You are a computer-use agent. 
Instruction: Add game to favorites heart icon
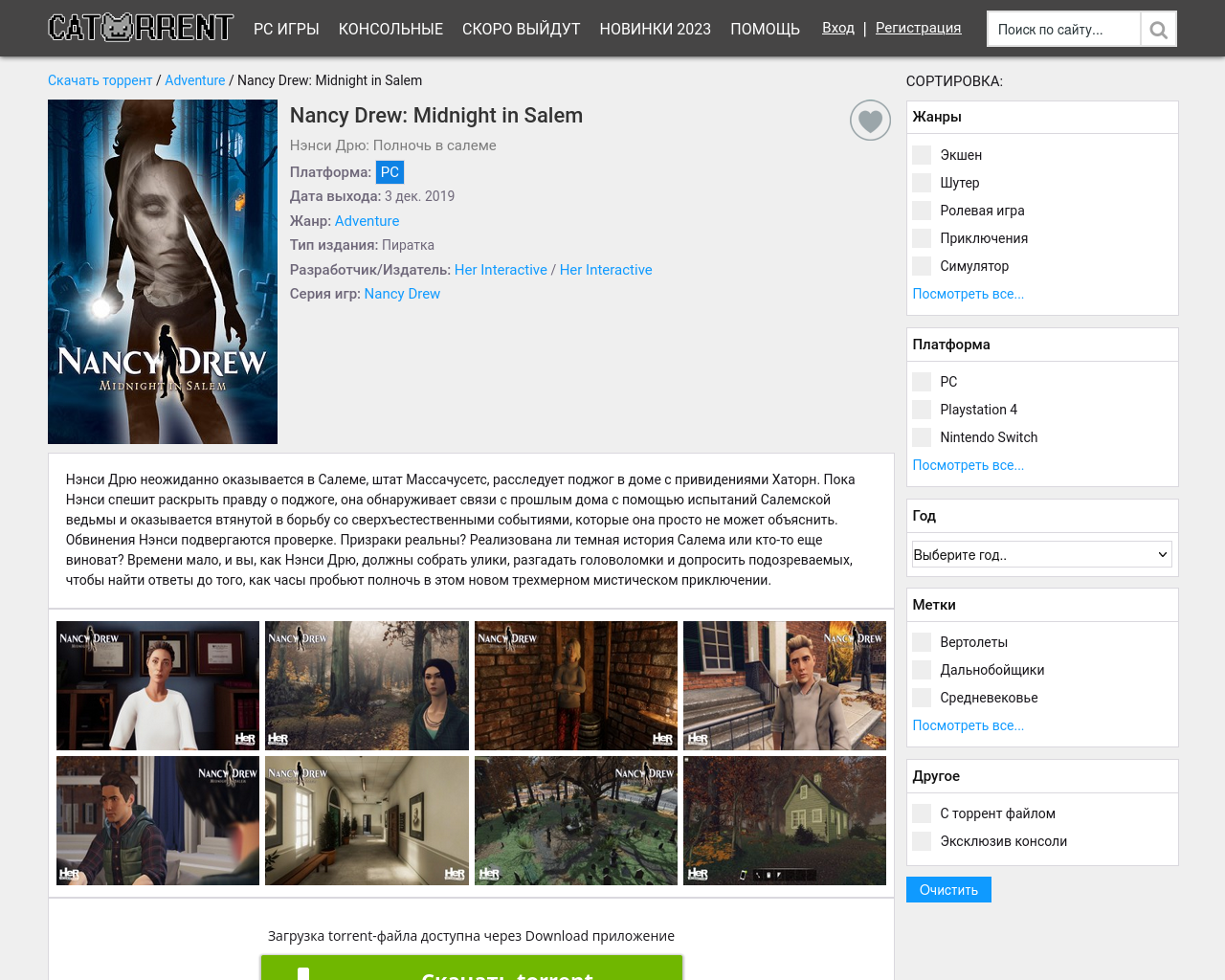click(870, 121)
